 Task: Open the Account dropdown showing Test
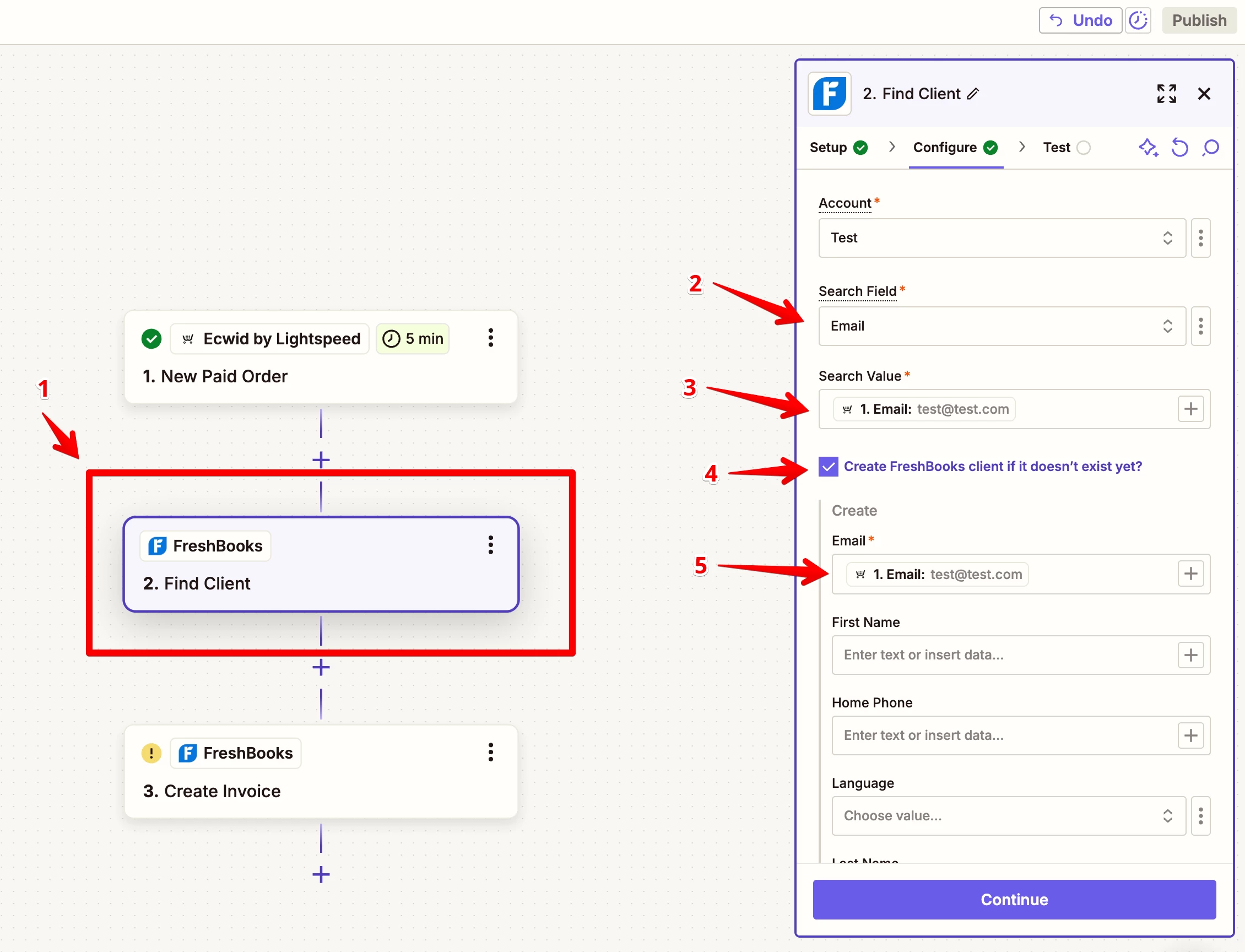(1002, 238)
